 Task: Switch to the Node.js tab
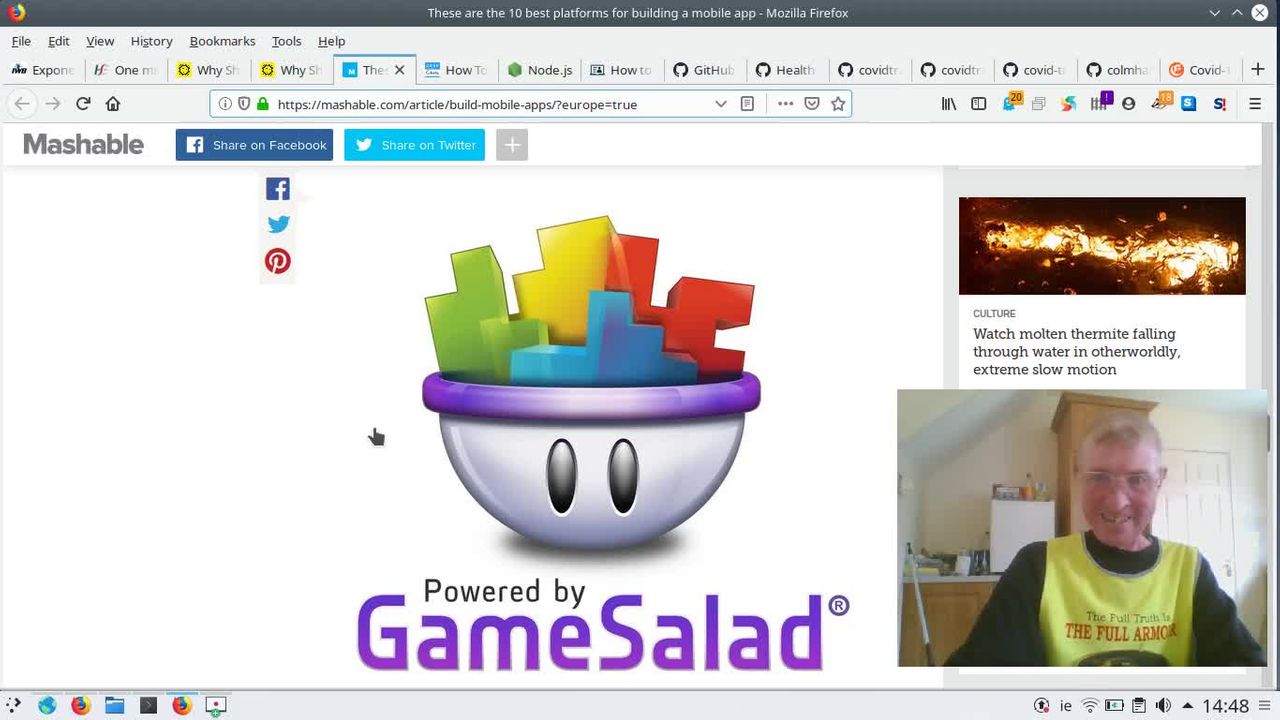pos(540,70)
